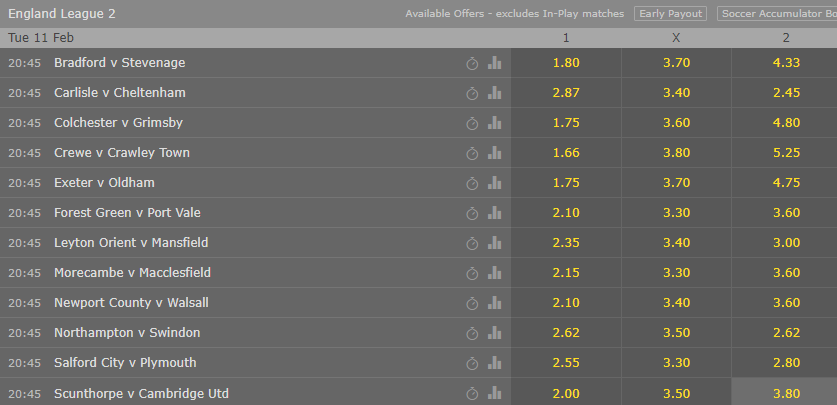Open stats chart for Leyton Orient v Mansfield
This screenshot has width=837, height=405.
tap(494, 243)
